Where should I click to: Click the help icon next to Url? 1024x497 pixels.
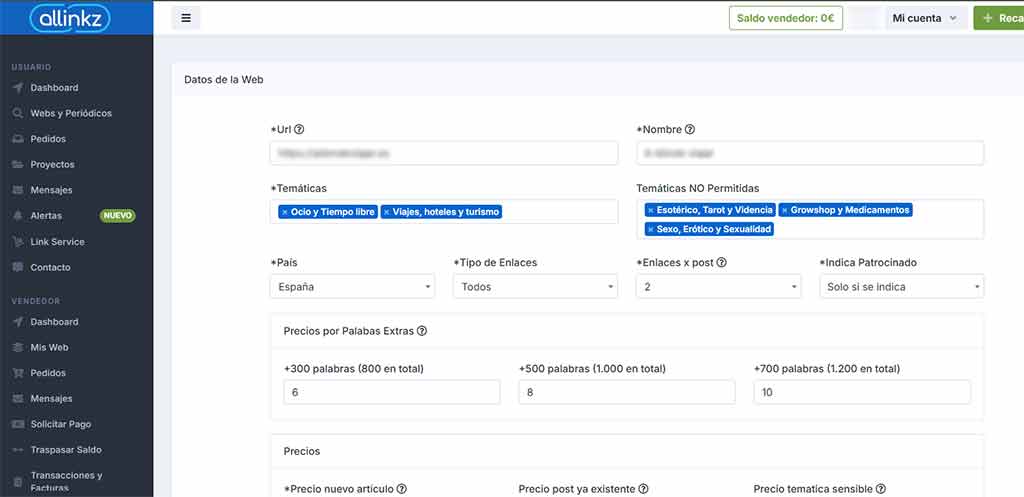299,130
